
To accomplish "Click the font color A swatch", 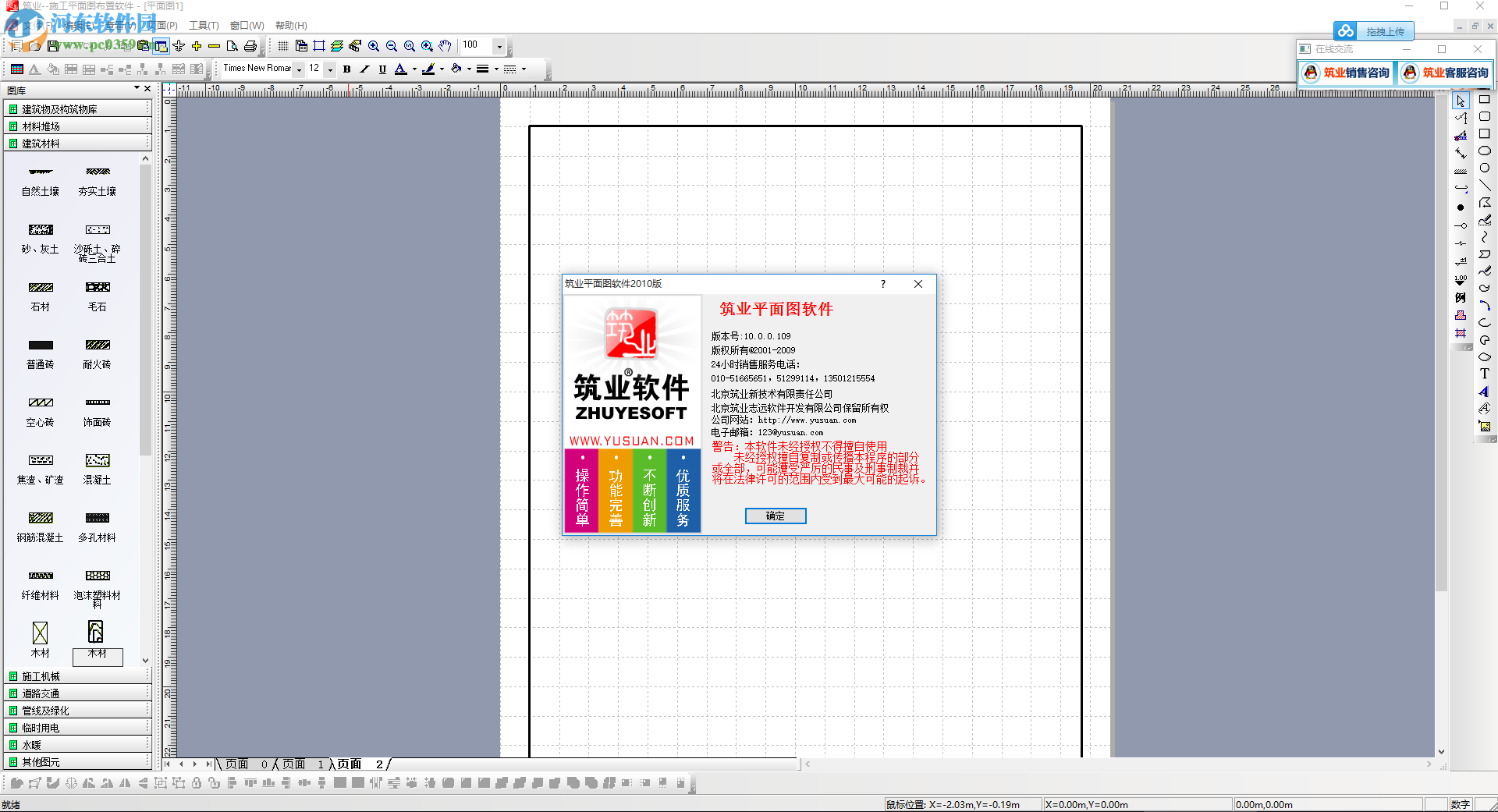I will click(400, 69).
